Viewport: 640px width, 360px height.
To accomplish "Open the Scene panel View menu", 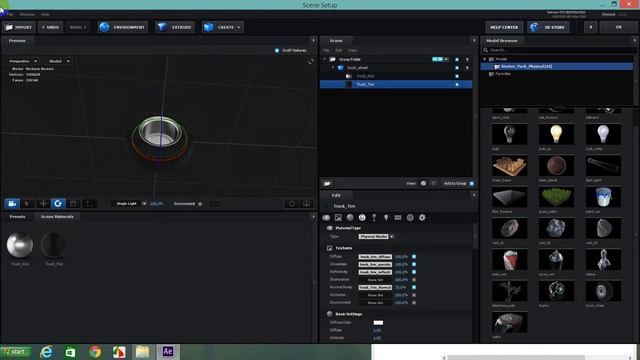I will [352, 51].
